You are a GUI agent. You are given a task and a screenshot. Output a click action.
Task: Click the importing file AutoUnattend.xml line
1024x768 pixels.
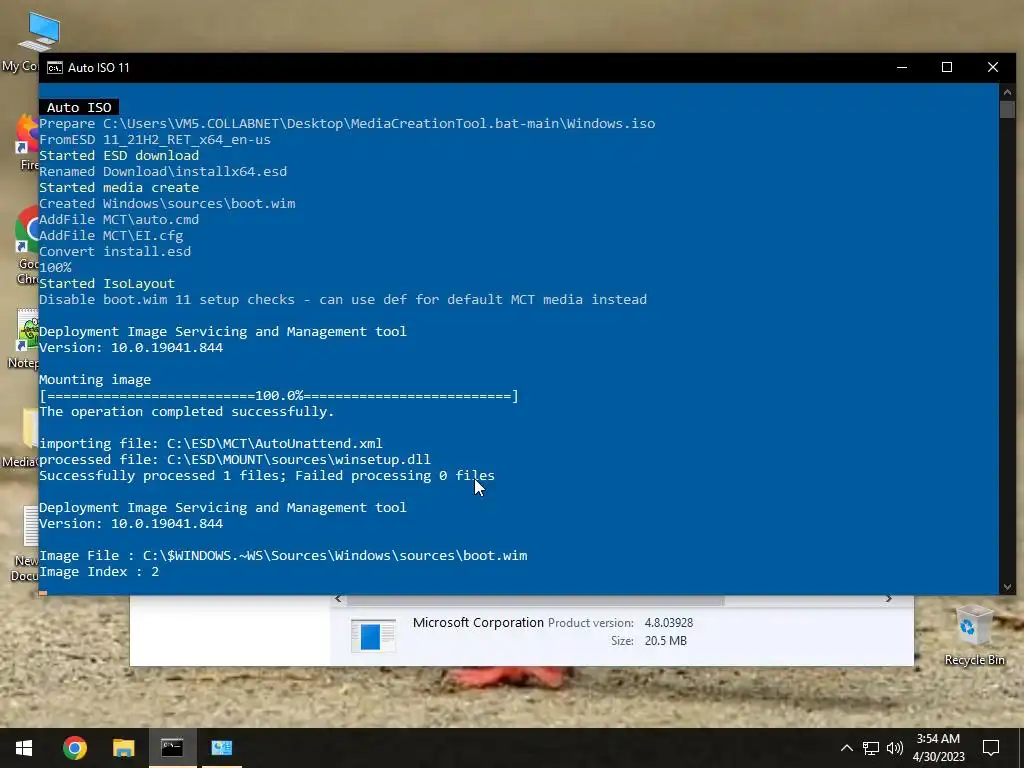211,443
